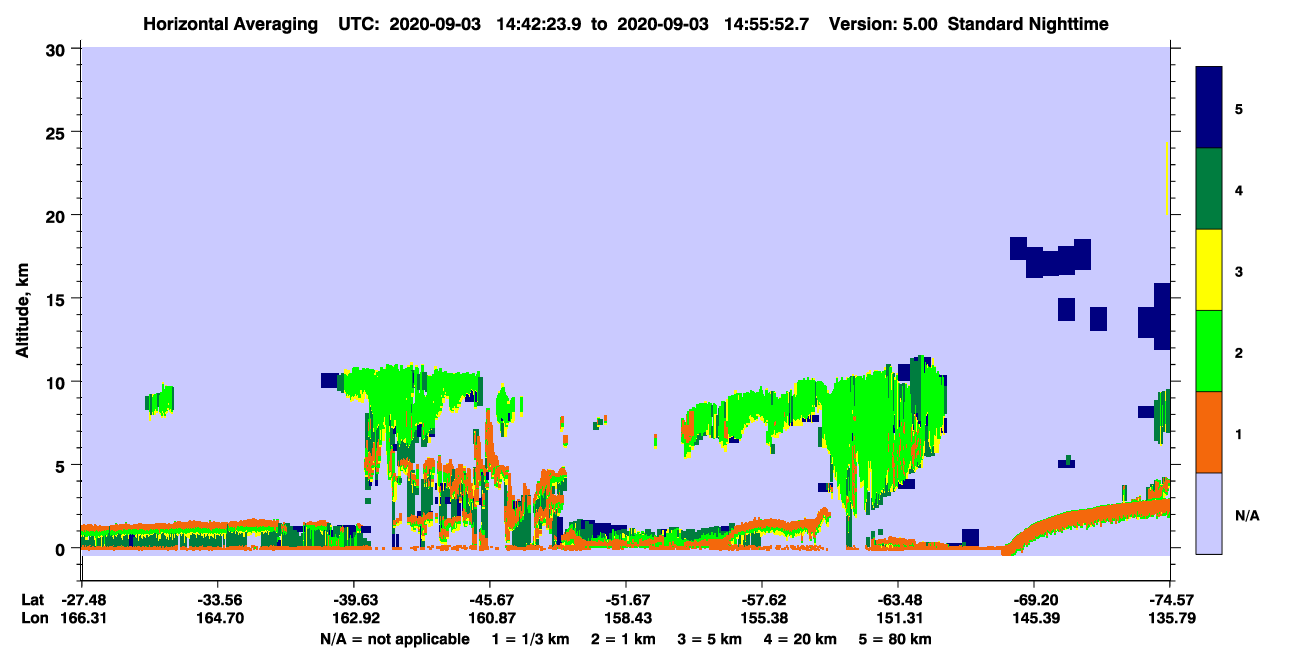The image size is (1300, 667).
Task: Click latitude value -63.48
Action: (898, 600)
